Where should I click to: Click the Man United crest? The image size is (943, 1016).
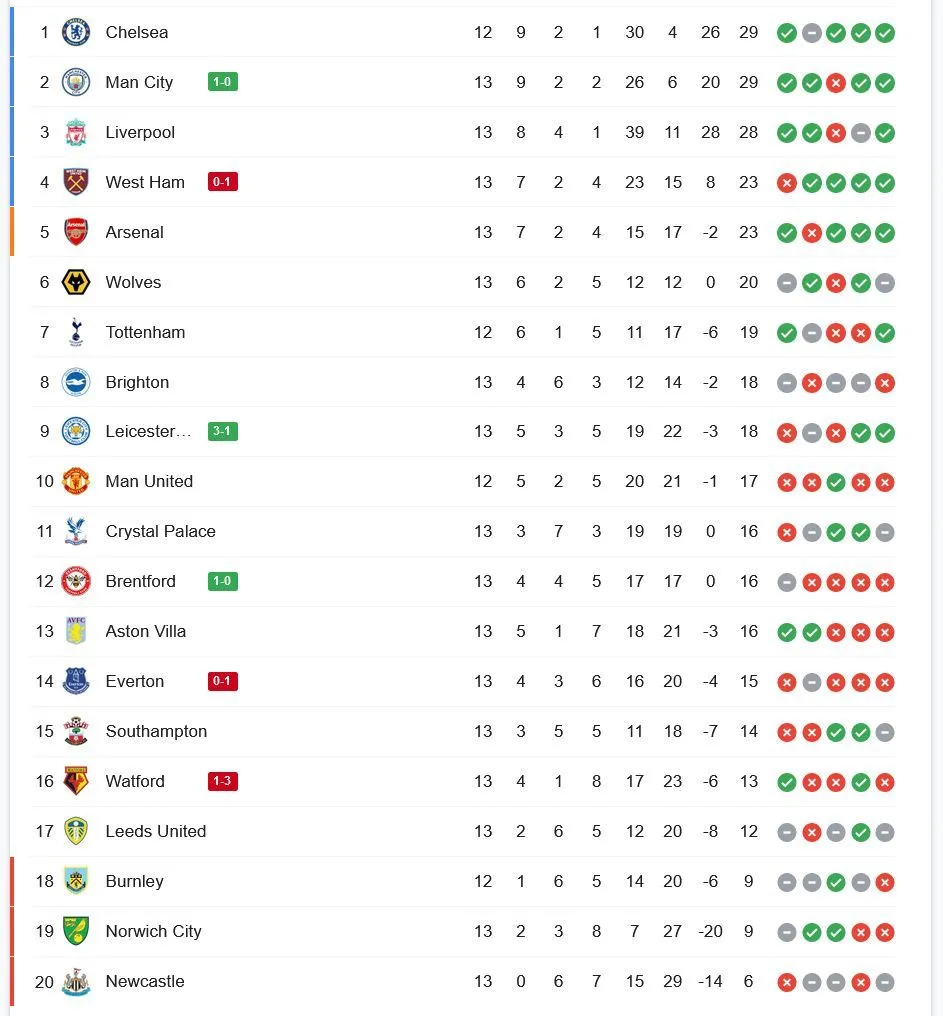pos(76,481)
